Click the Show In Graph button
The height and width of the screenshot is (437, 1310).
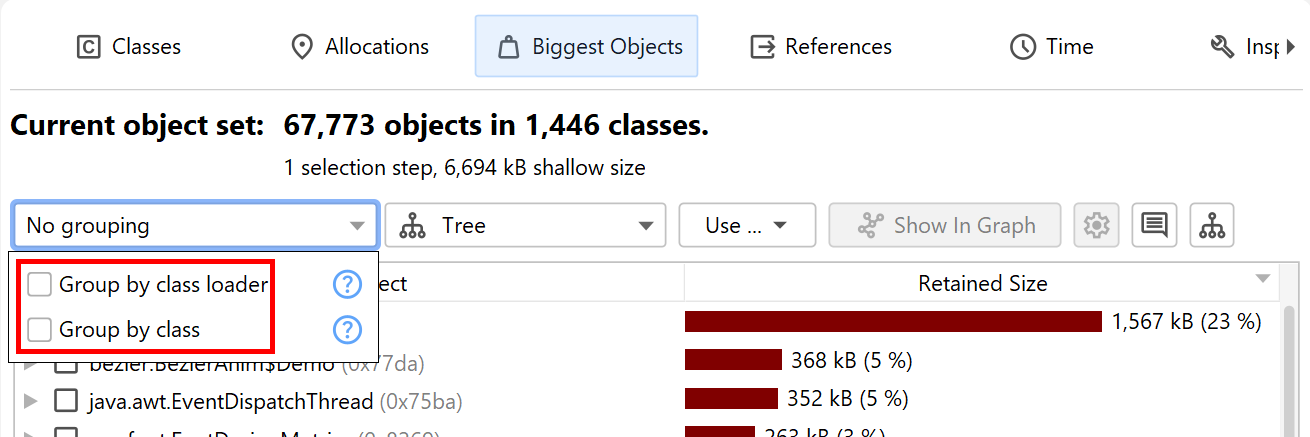(946, 225)
